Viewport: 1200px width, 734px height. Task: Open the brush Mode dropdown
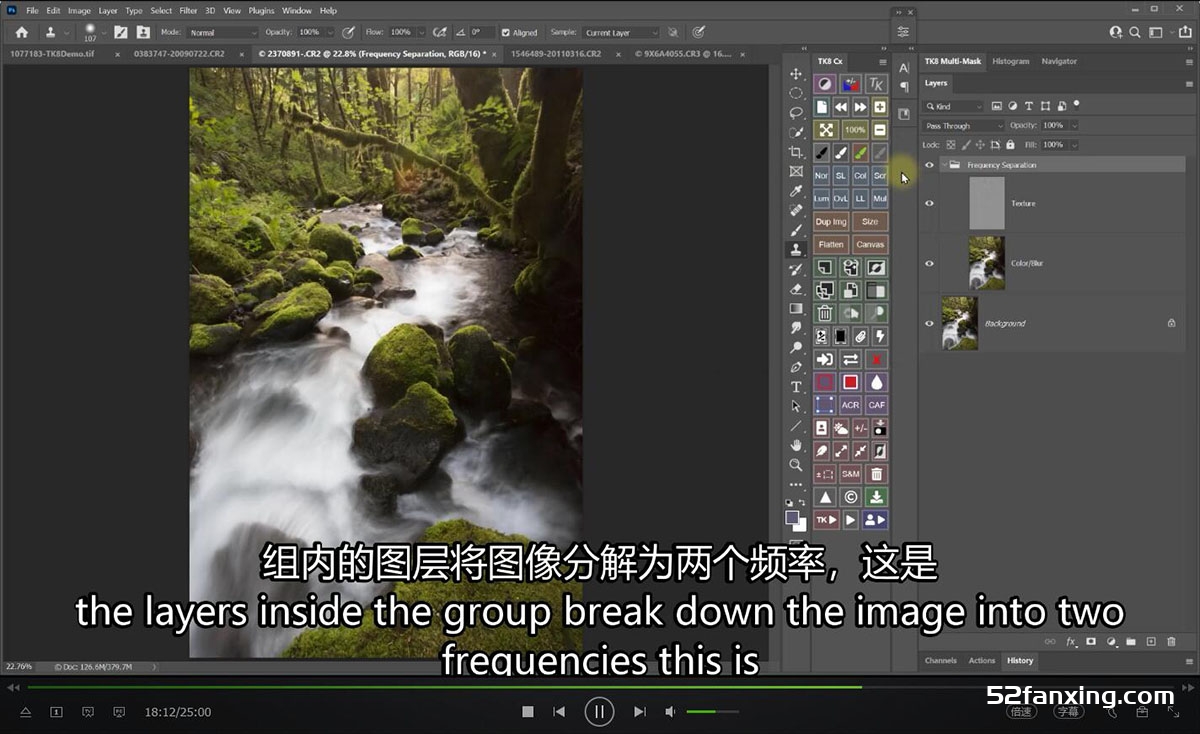[223, 33]
